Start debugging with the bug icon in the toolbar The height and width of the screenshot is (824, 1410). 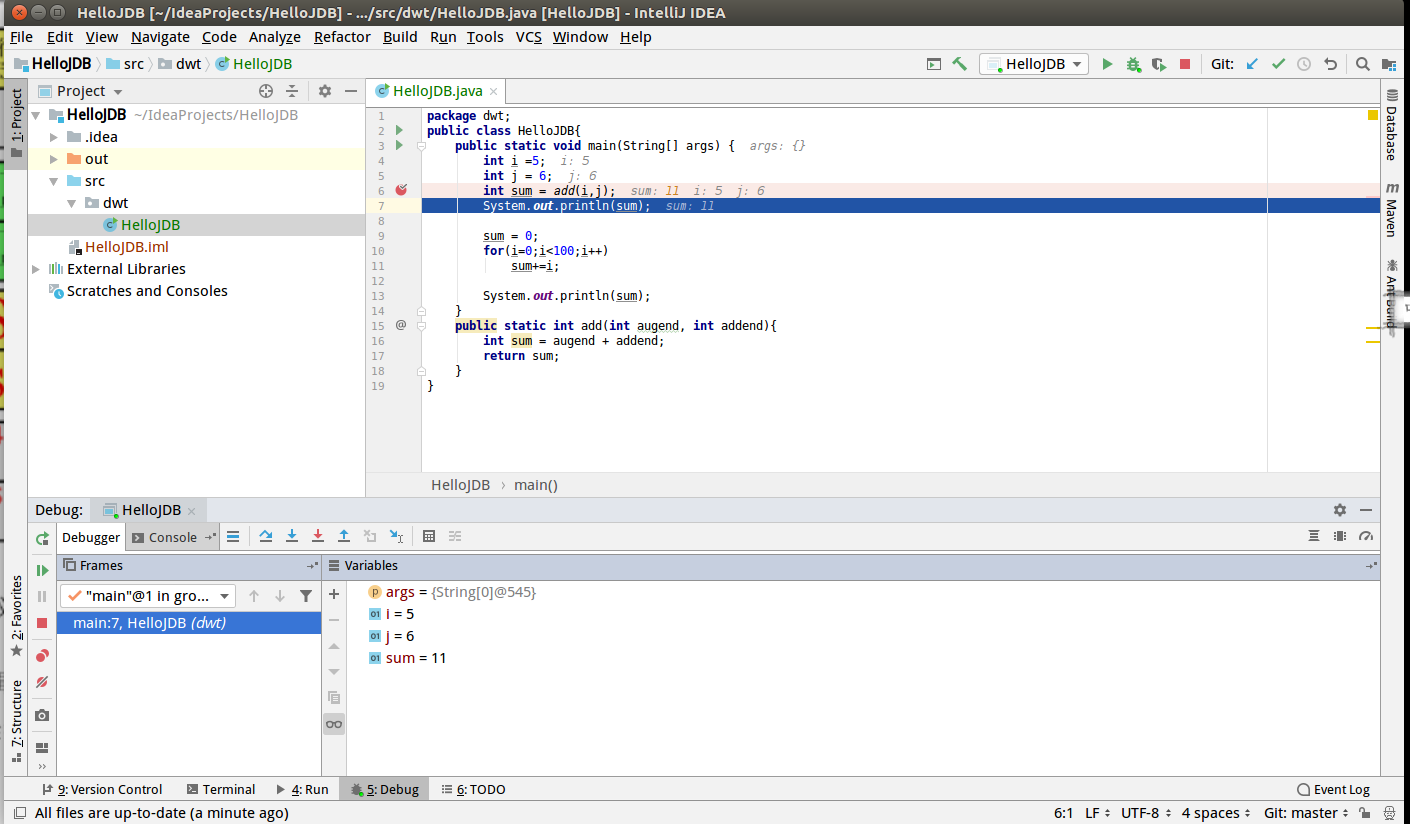(1133, 64)
